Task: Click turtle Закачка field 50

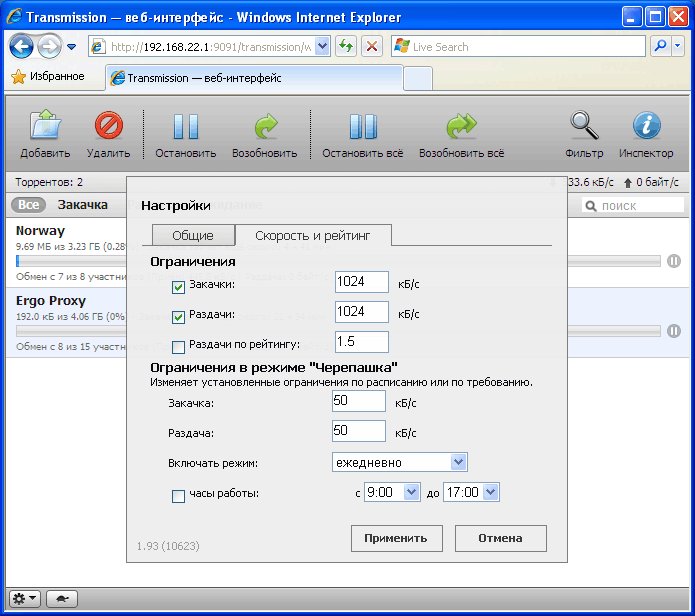Action: 359,401
